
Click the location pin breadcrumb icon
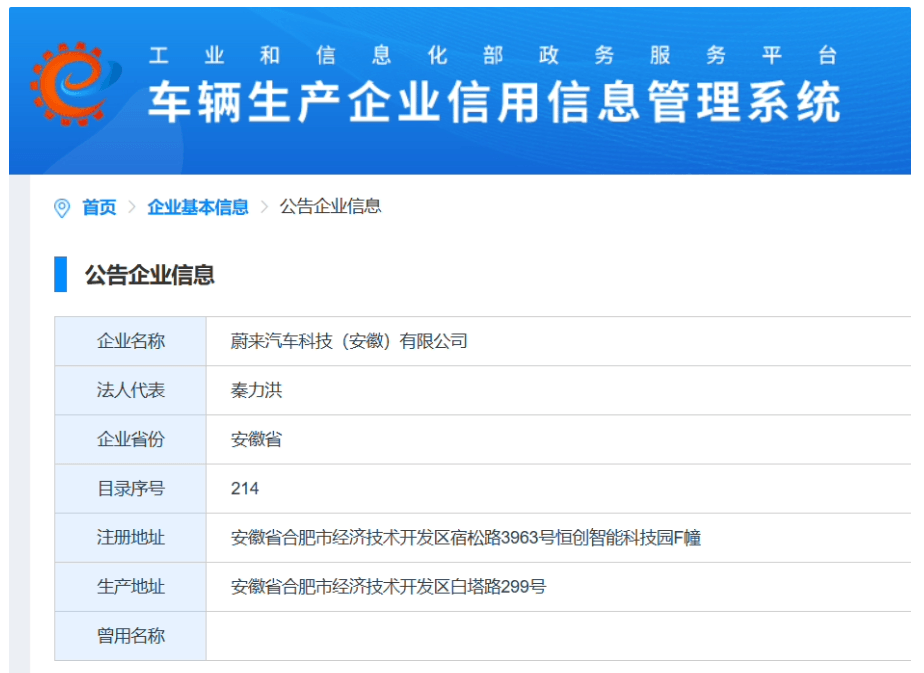pos(62,208)
